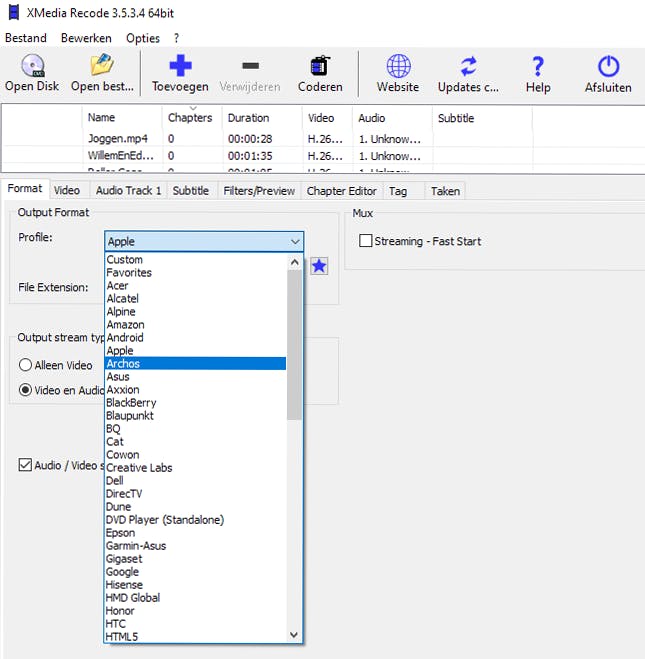Click the Verwijderen minus icon
The image size is (645, 659).
coord(250,66)
